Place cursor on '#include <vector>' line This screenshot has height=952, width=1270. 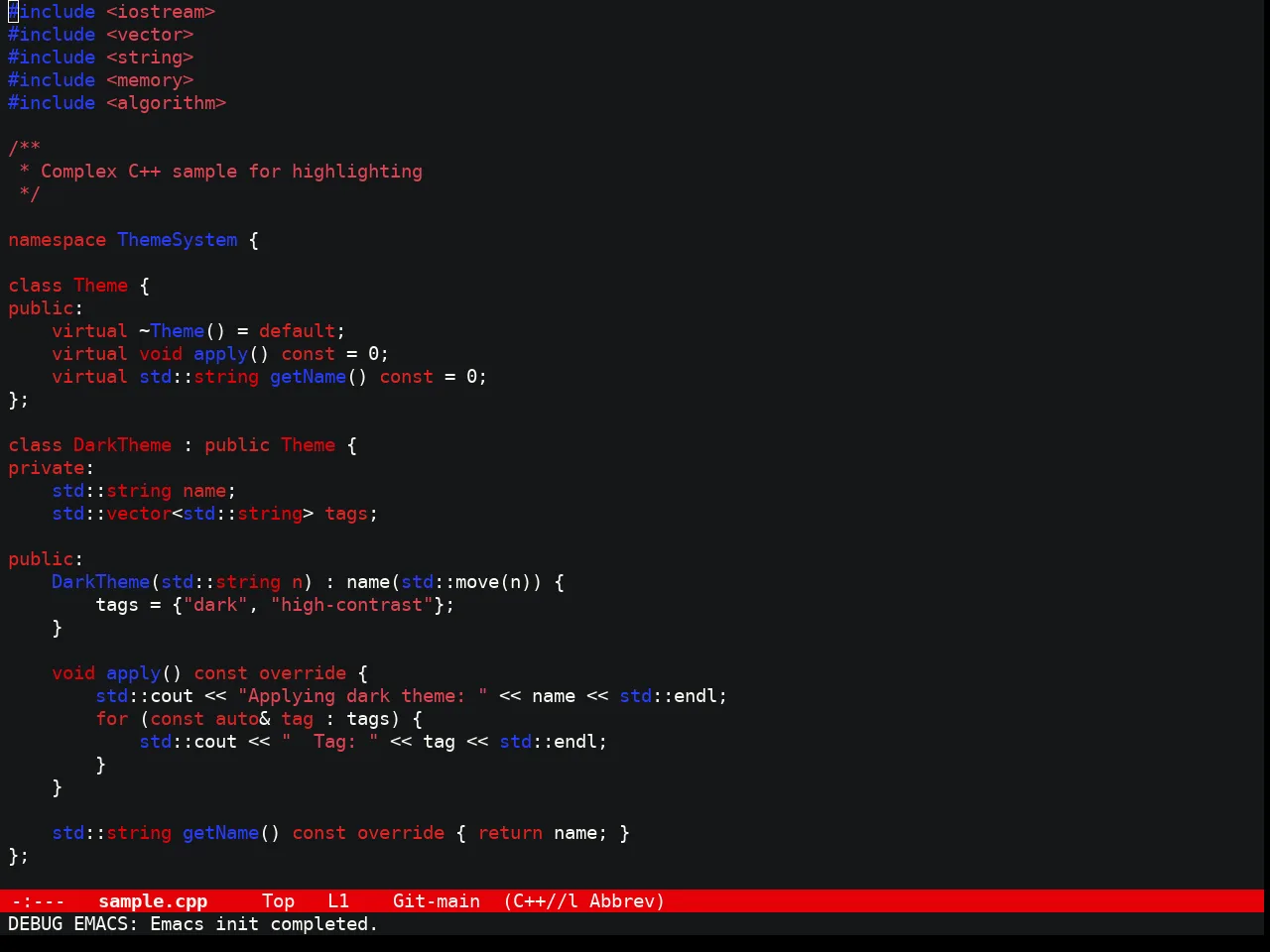click(101, 35)
